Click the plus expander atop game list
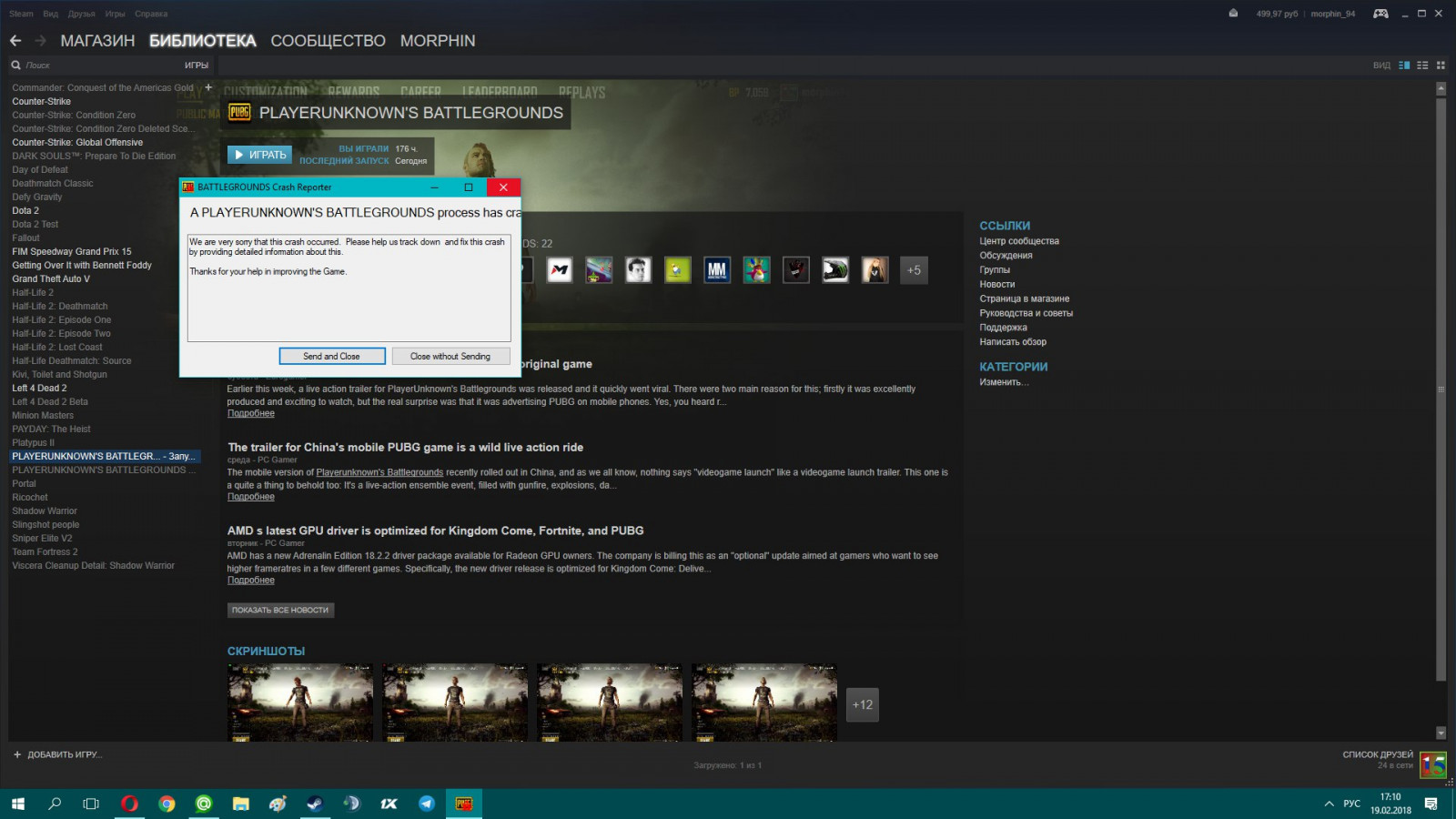The height and width of the screenshot is (819, 1456). pos(208,87)
